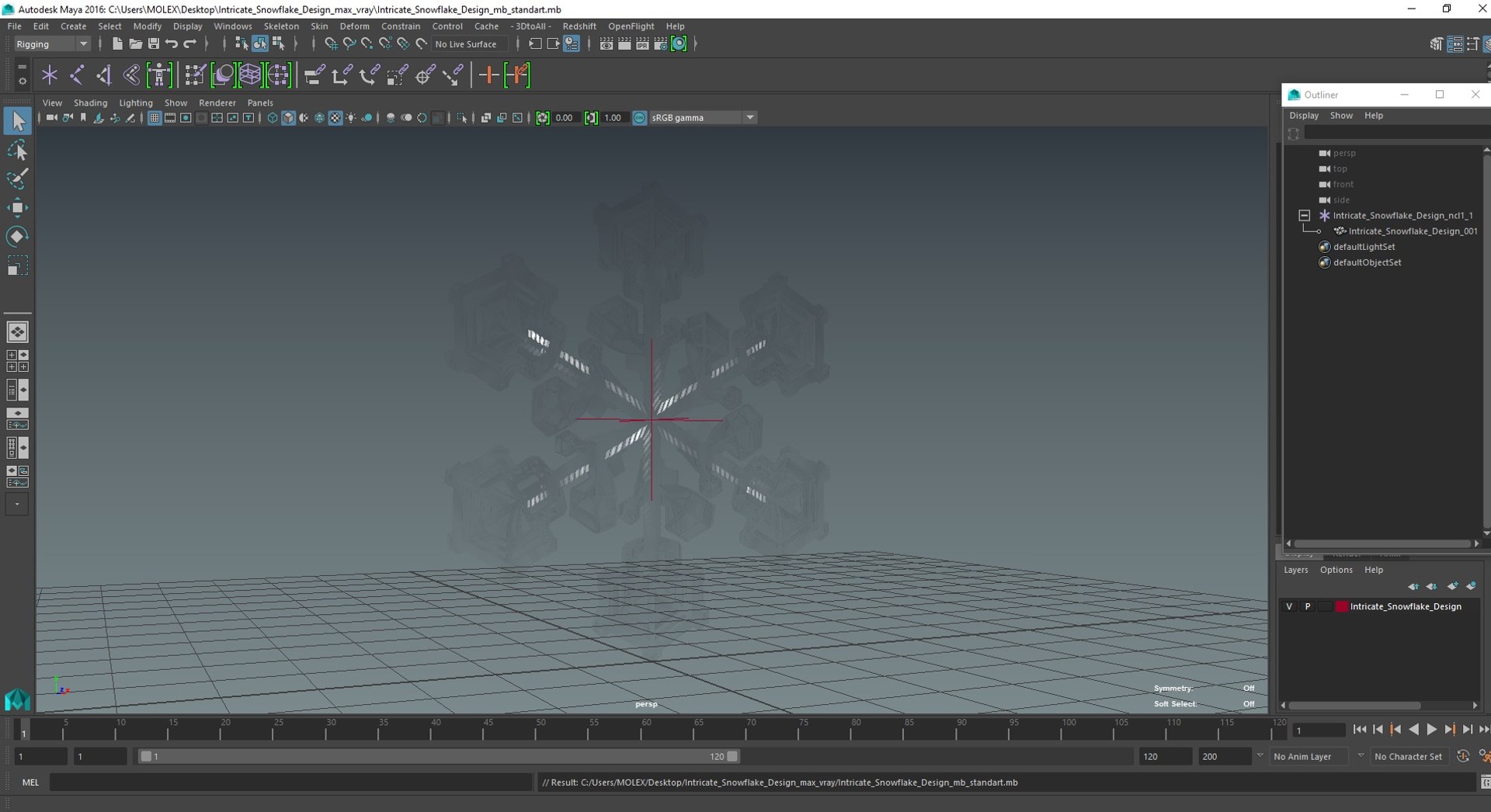Step forward one key

coord(1449,730)
